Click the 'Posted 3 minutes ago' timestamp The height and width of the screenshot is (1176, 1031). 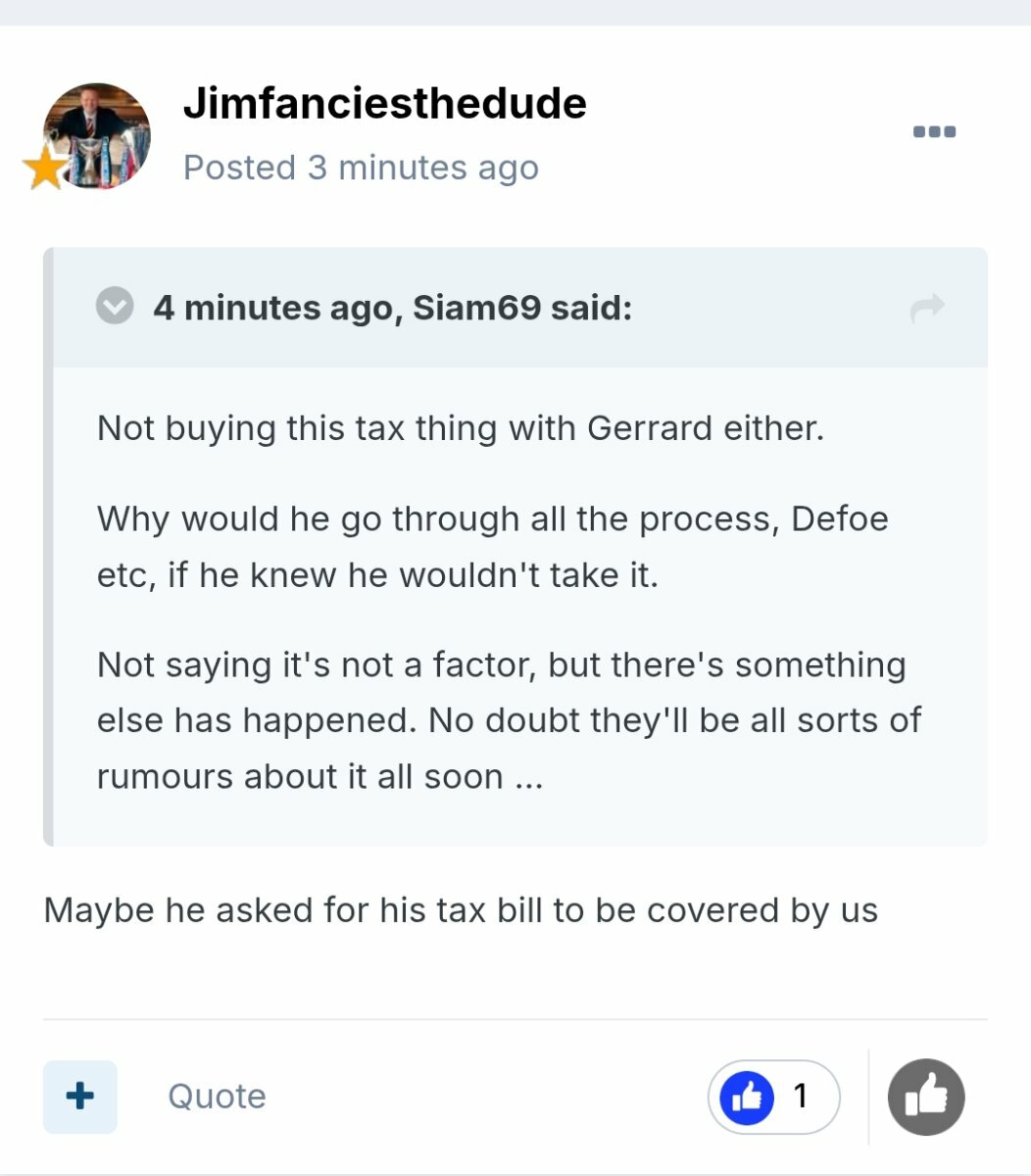(361, 168)
